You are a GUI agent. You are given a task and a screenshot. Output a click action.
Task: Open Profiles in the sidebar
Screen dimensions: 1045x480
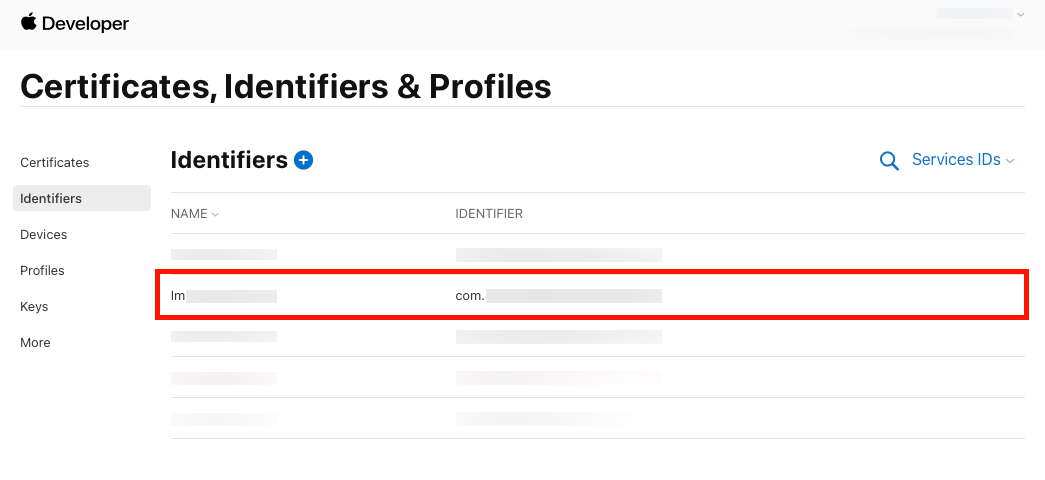[42, 270]
